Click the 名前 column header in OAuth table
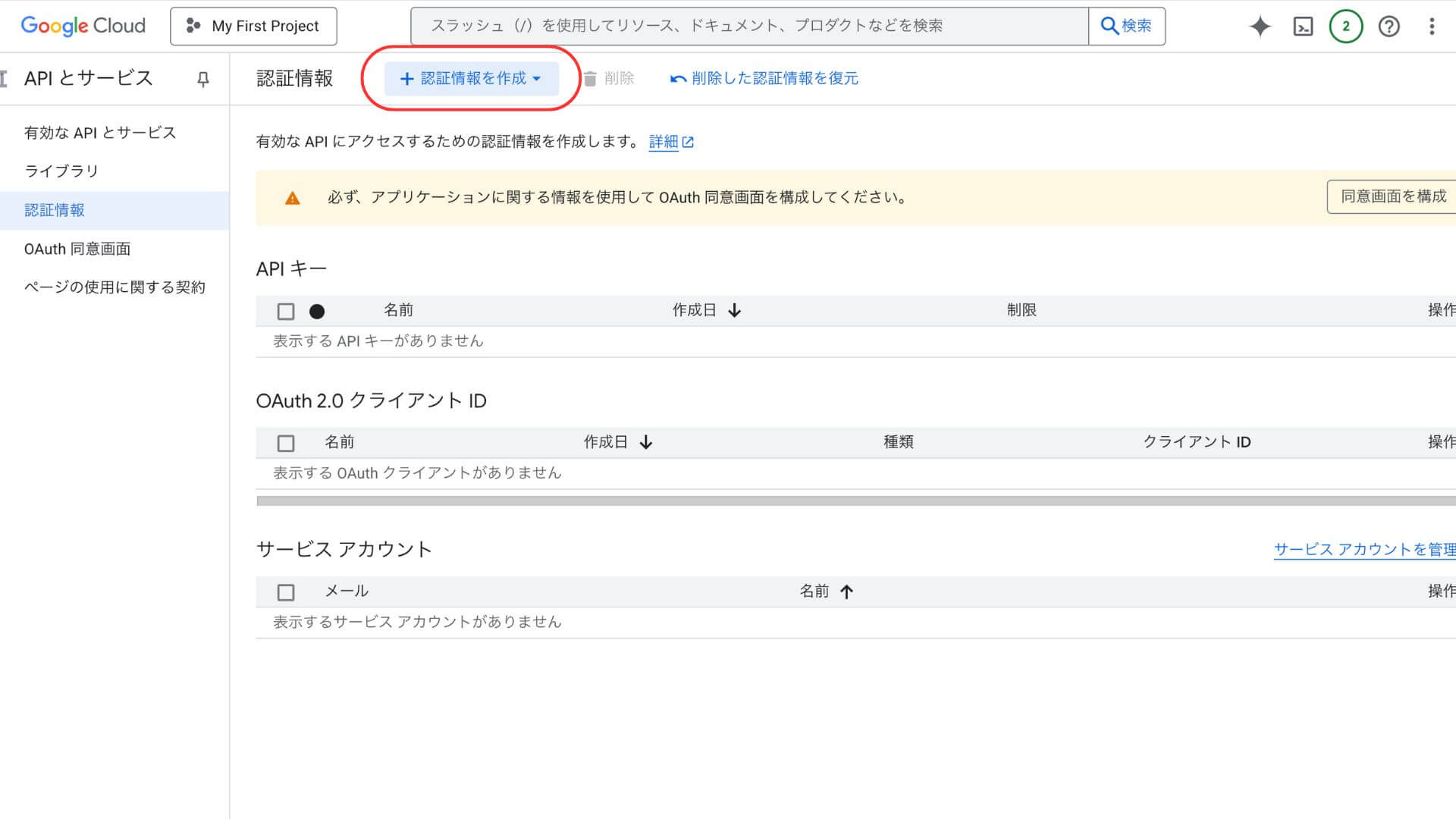This screenshot has height=819, width=1456. (340, 442)
